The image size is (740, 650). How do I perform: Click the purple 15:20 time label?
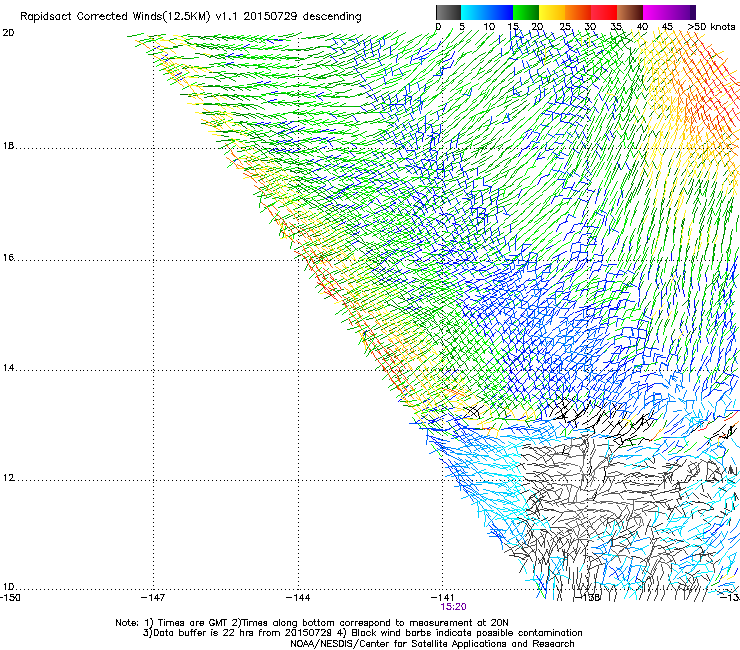click(x=453, y=607)
